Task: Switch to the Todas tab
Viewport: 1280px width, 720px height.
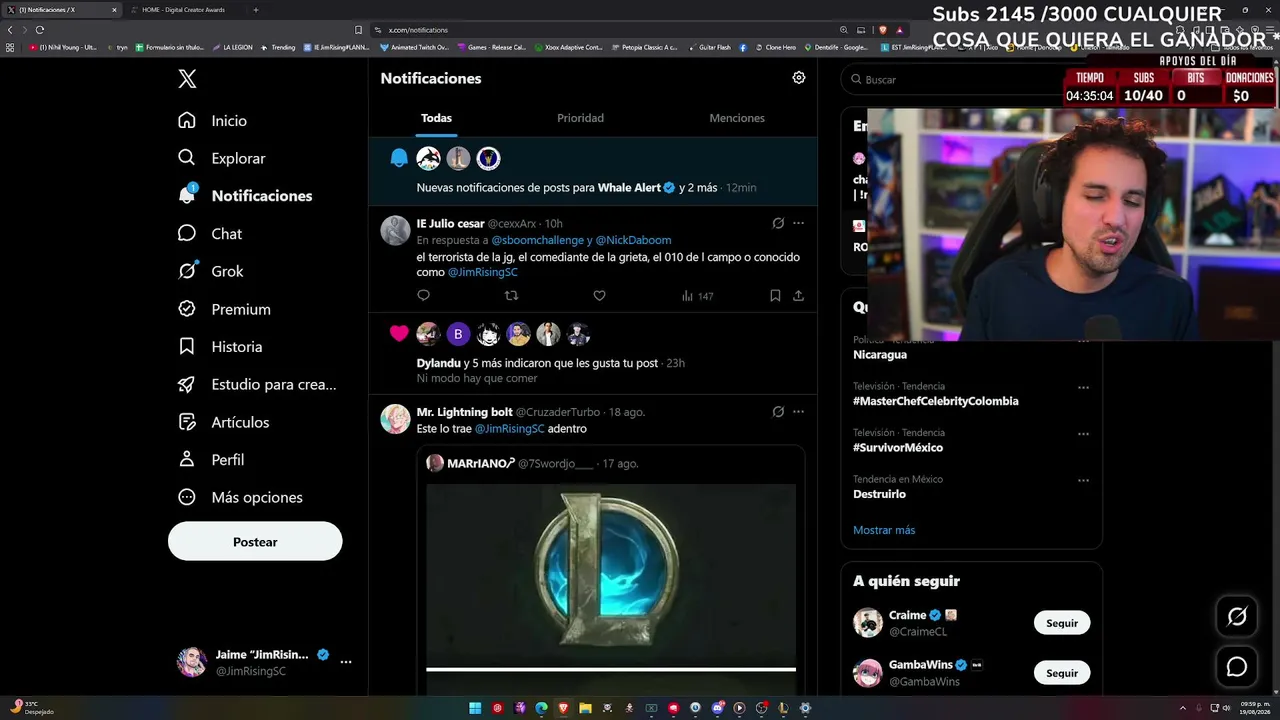Action: pyautogui.click(x=436, y=118)
